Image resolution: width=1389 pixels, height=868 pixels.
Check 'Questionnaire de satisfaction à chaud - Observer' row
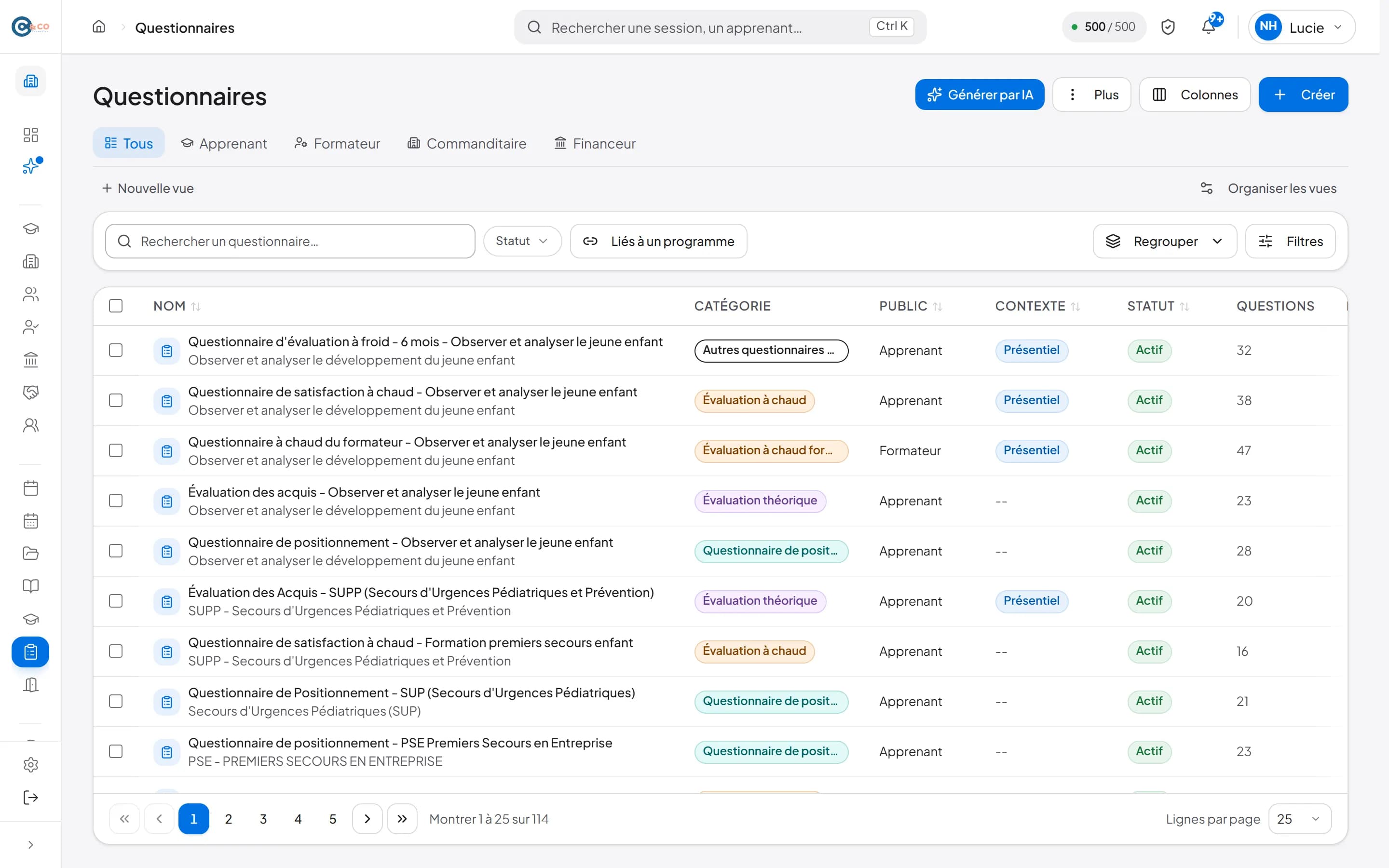pos(116,400)
